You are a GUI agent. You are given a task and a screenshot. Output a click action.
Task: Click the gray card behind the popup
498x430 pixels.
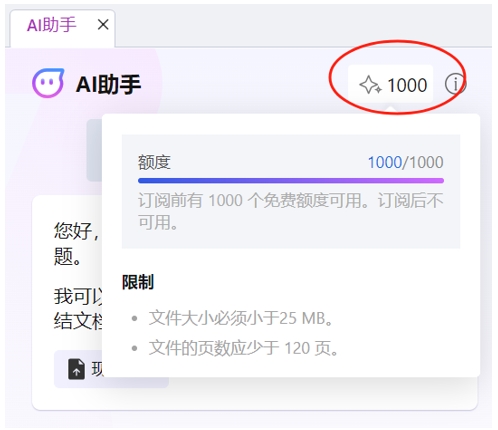point(94,150)
